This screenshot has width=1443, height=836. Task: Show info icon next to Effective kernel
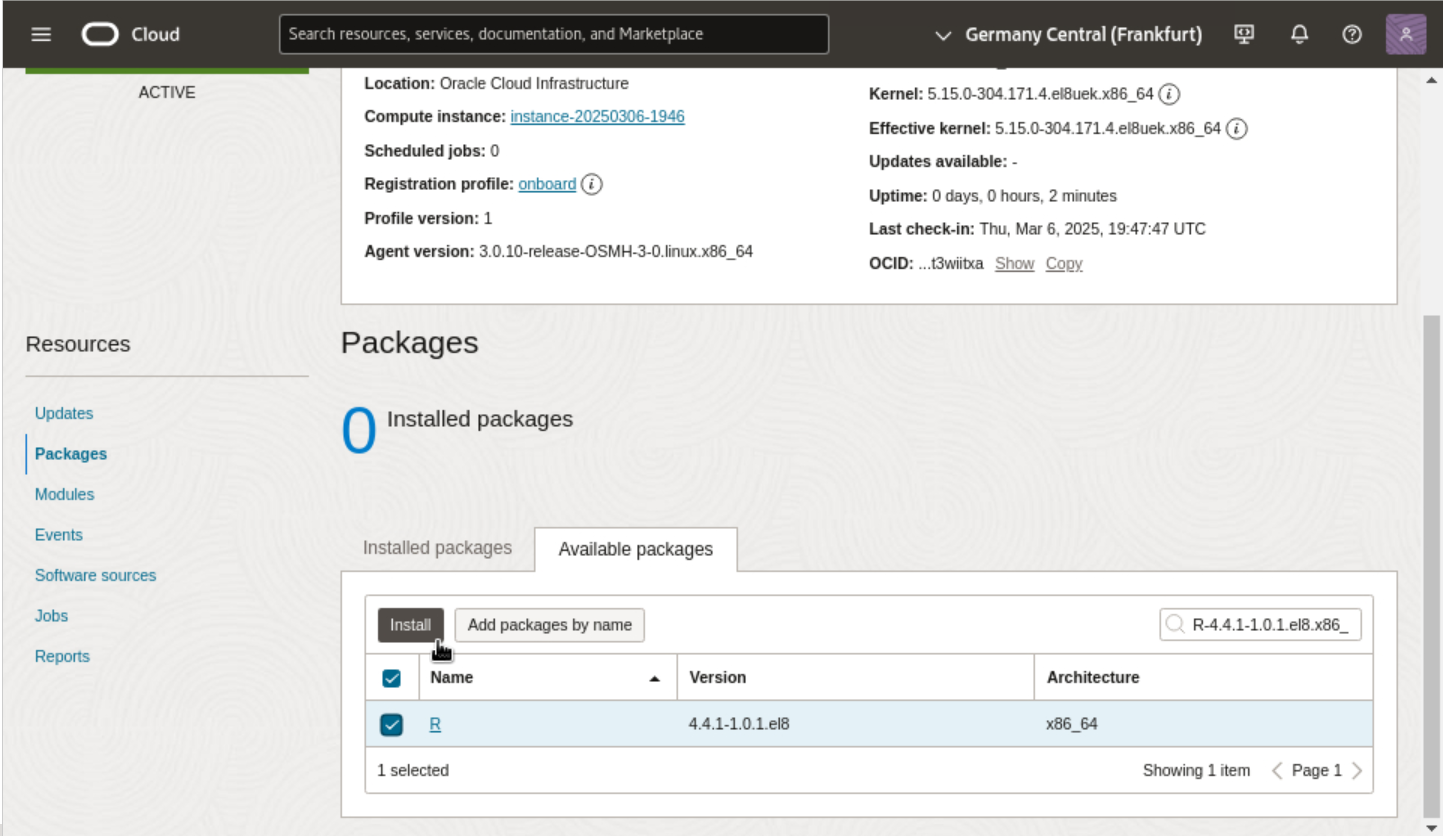(x=1237, y=129)
